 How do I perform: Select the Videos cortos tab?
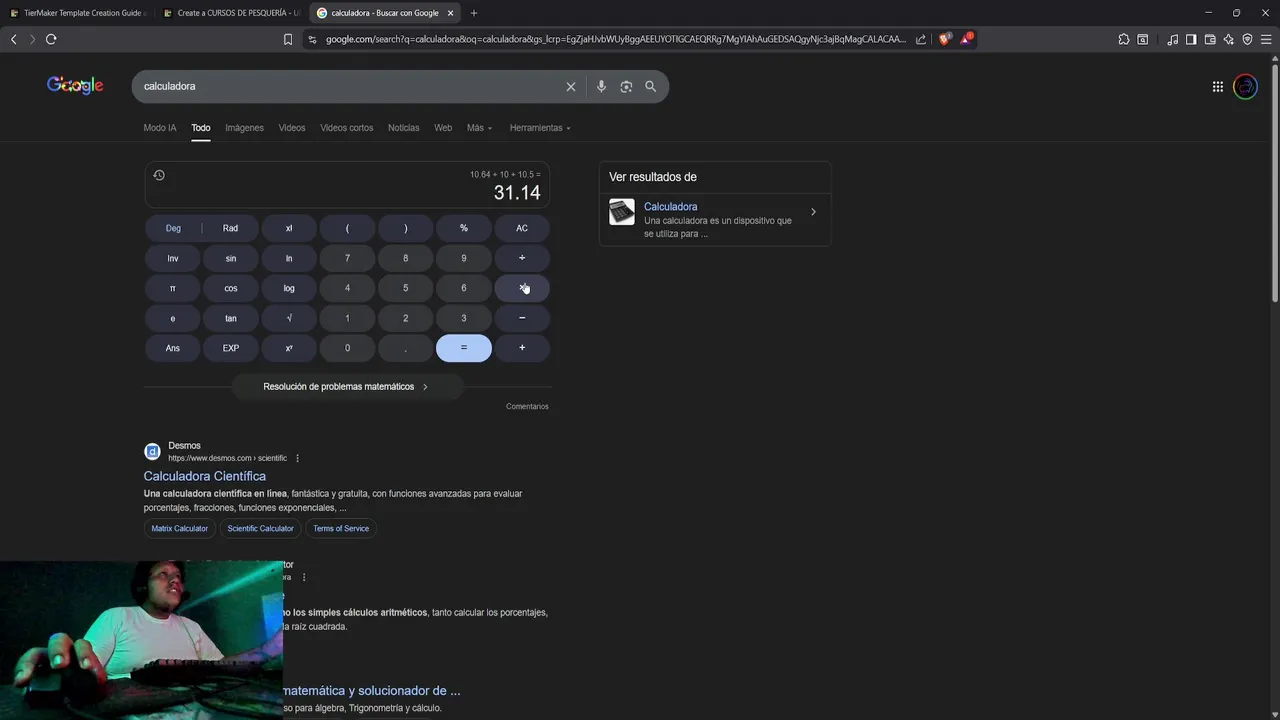click(x=347, y=128)
